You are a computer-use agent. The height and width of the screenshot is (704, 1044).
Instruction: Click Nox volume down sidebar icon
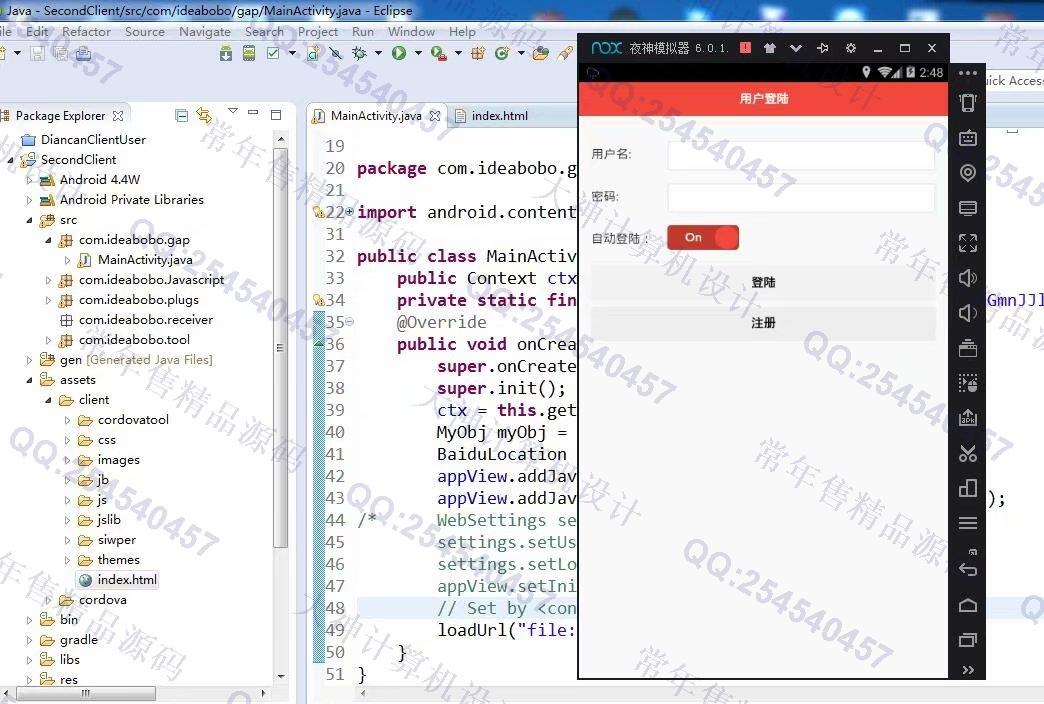click(x=967, y=313)
